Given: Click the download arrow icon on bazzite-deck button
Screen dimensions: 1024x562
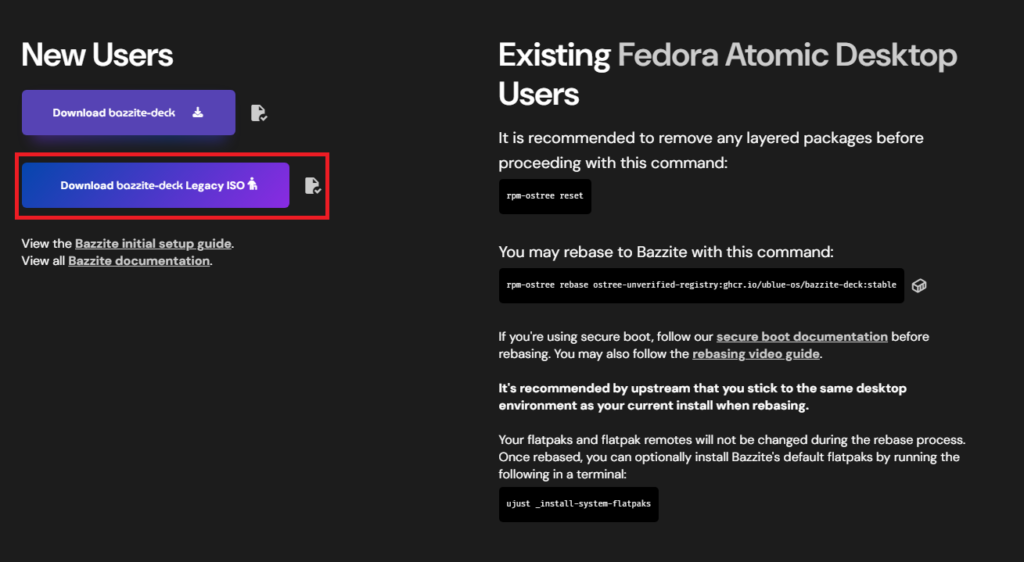Looking at the screenshot, I should [x=198, y=112].
